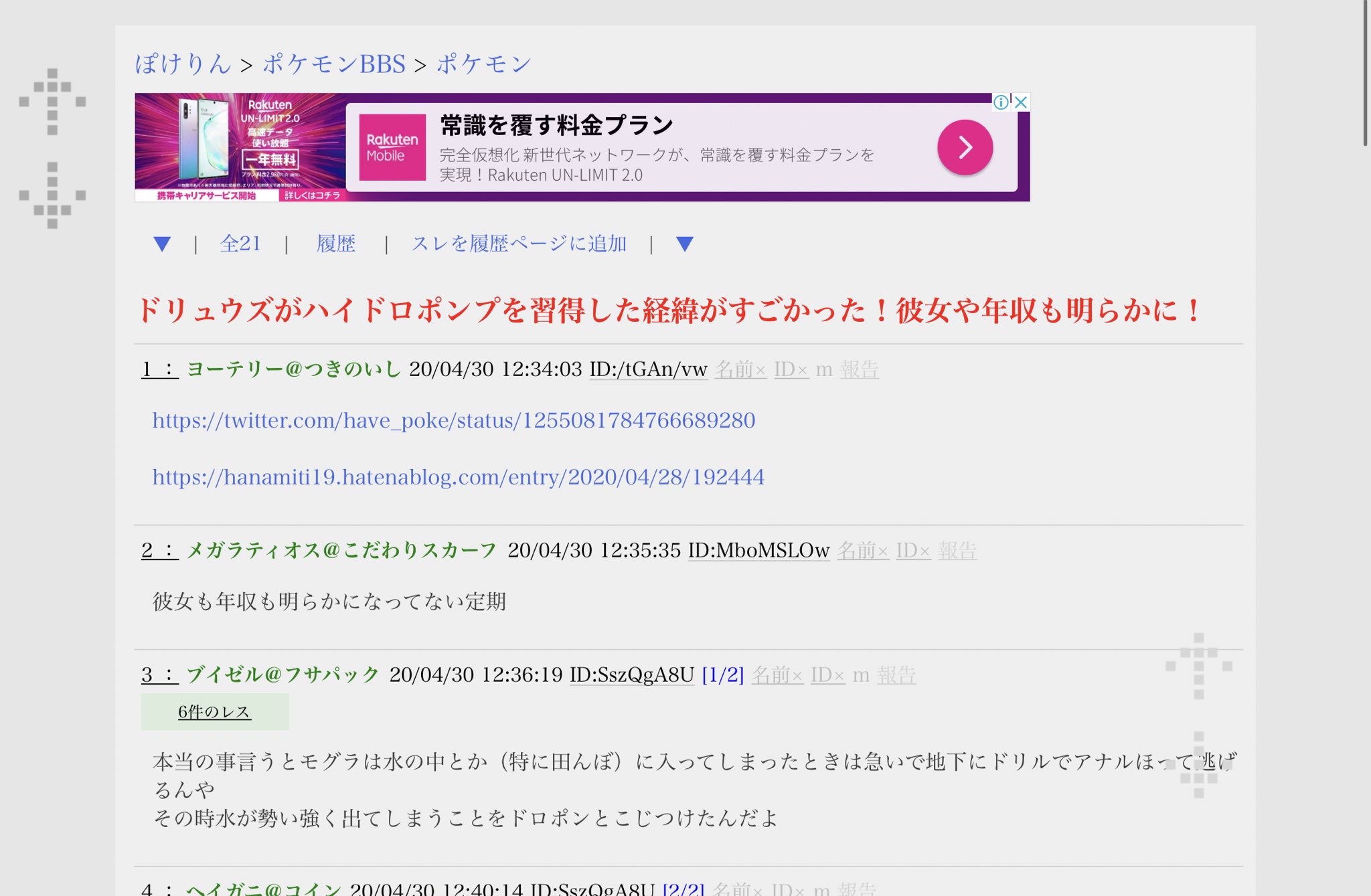Screen dimensions: 1371x896
Task: Click ID× on post 2
Action: 914,550
